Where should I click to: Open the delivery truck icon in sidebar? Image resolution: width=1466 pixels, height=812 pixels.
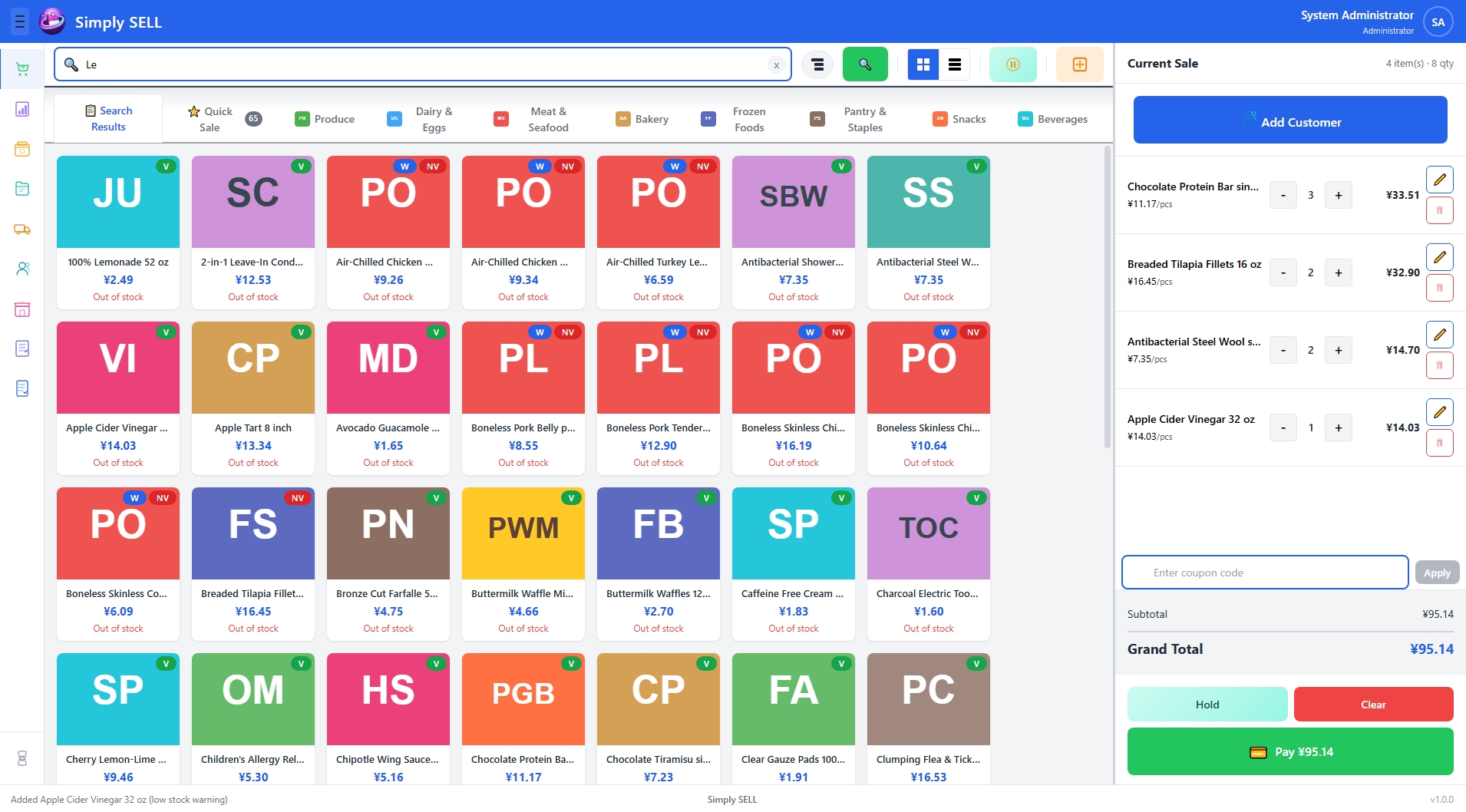tap(22, 229)
